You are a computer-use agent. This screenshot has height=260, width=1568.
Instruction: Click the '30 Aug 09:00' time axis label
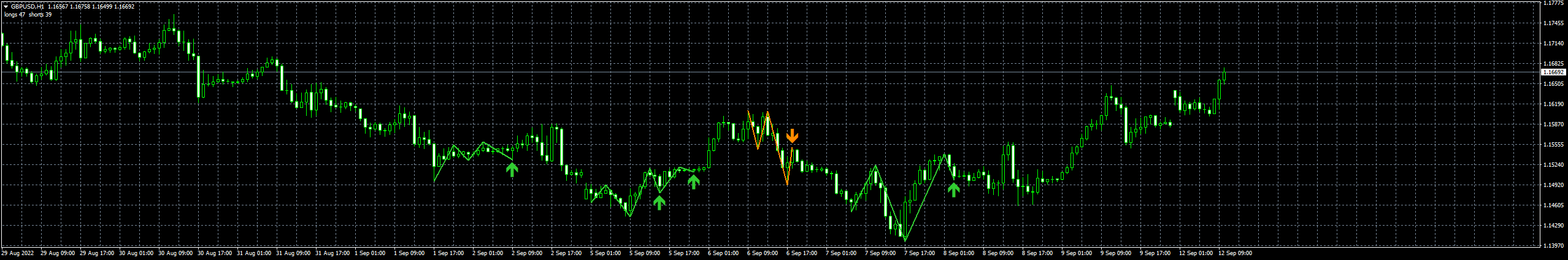[x=175, y=253]
